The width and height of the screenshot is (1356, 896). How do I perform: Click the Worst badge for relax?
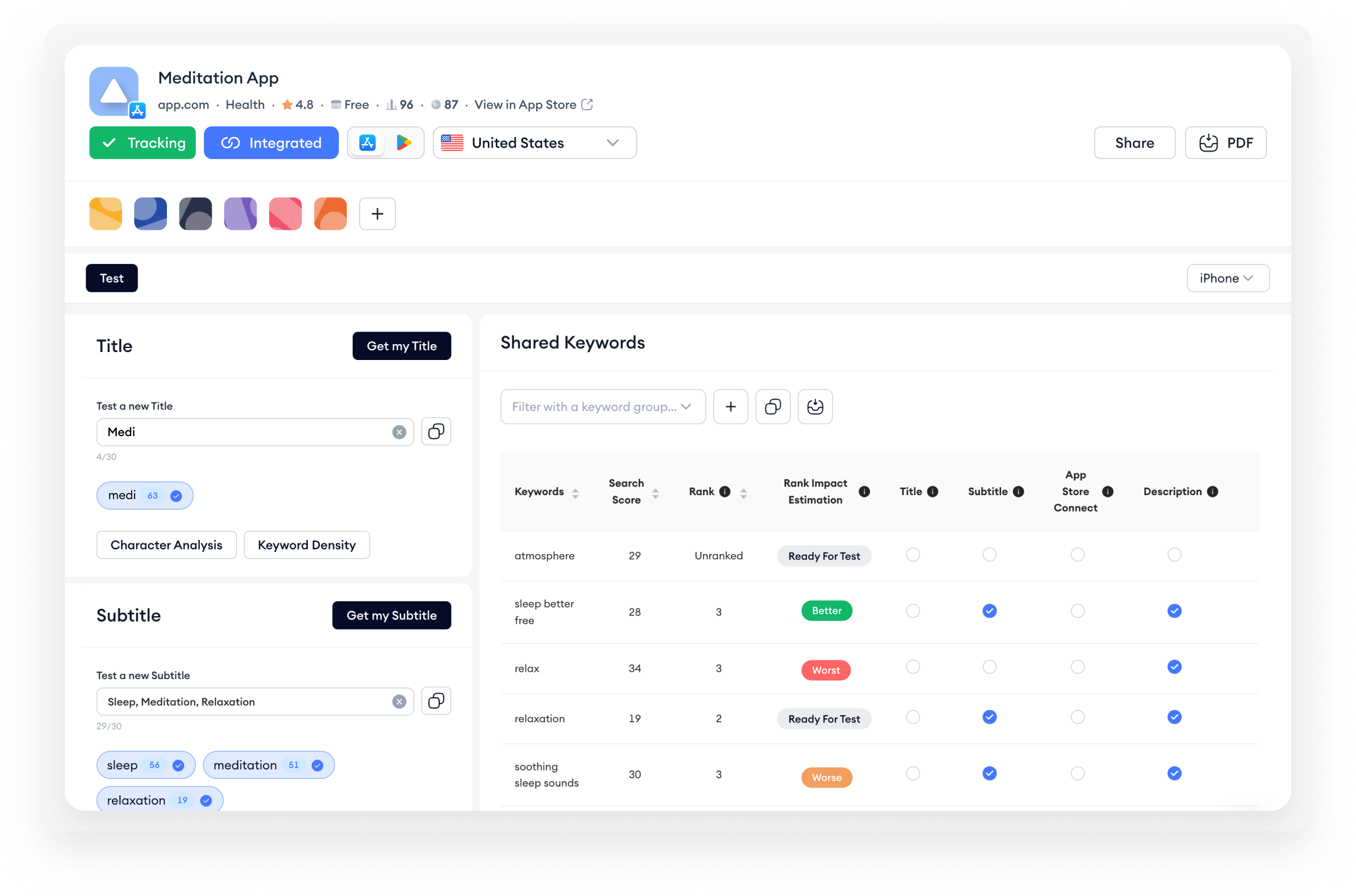(826, 670)
